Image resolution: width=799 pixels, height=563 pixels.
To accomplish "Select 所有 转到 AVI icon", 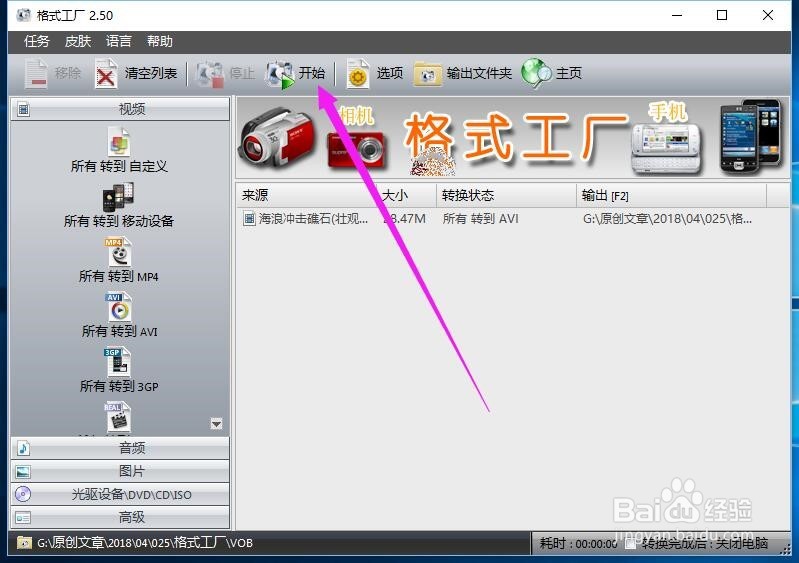I will click(118, 307).
